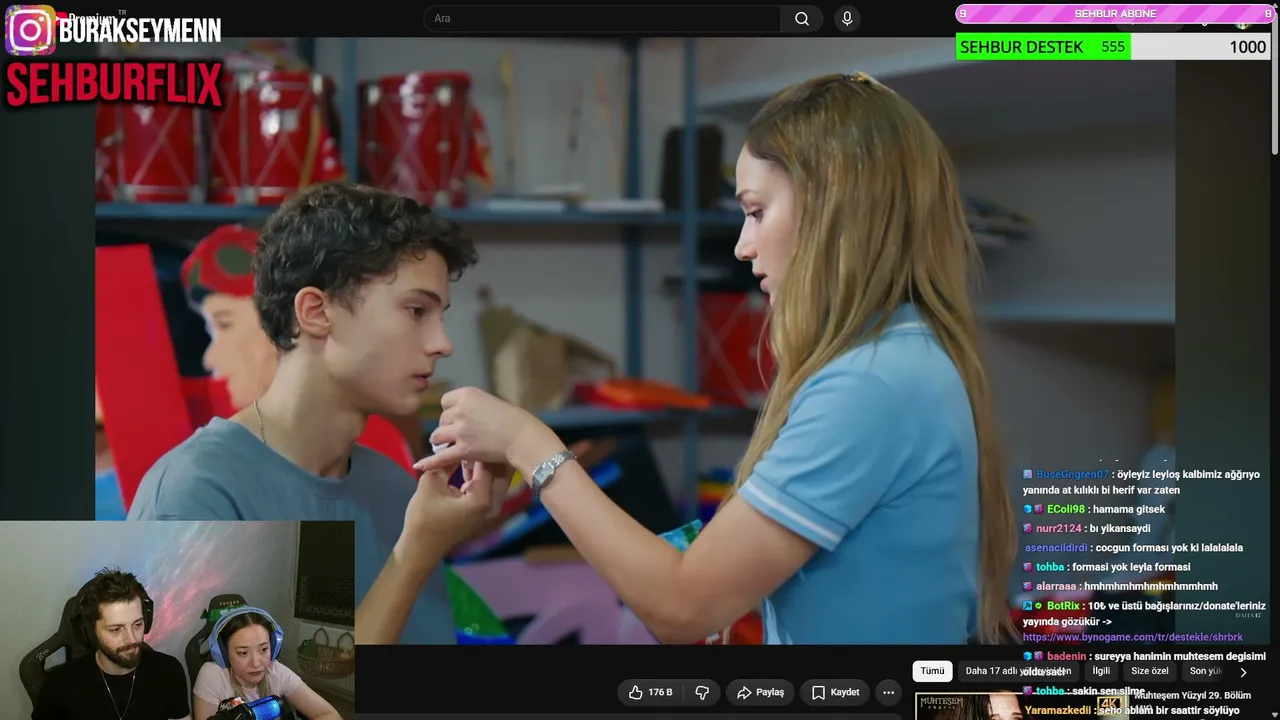Select the Daha 17 adlı filter chip

(1018, 671)
